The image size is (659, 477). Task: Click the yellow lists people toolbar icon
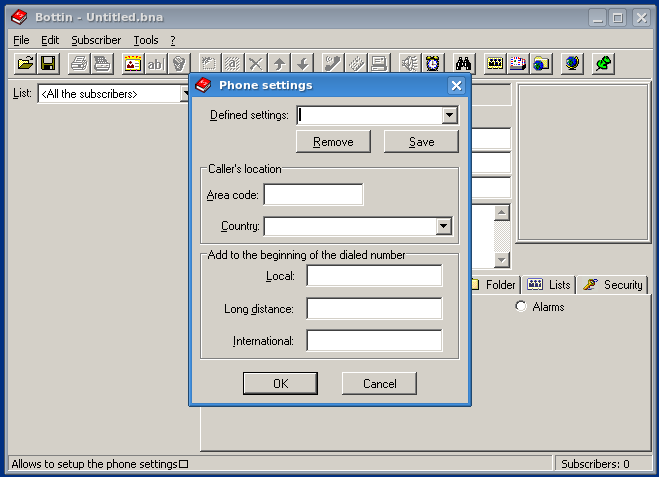pyautogui.click(x=495, y=64)
